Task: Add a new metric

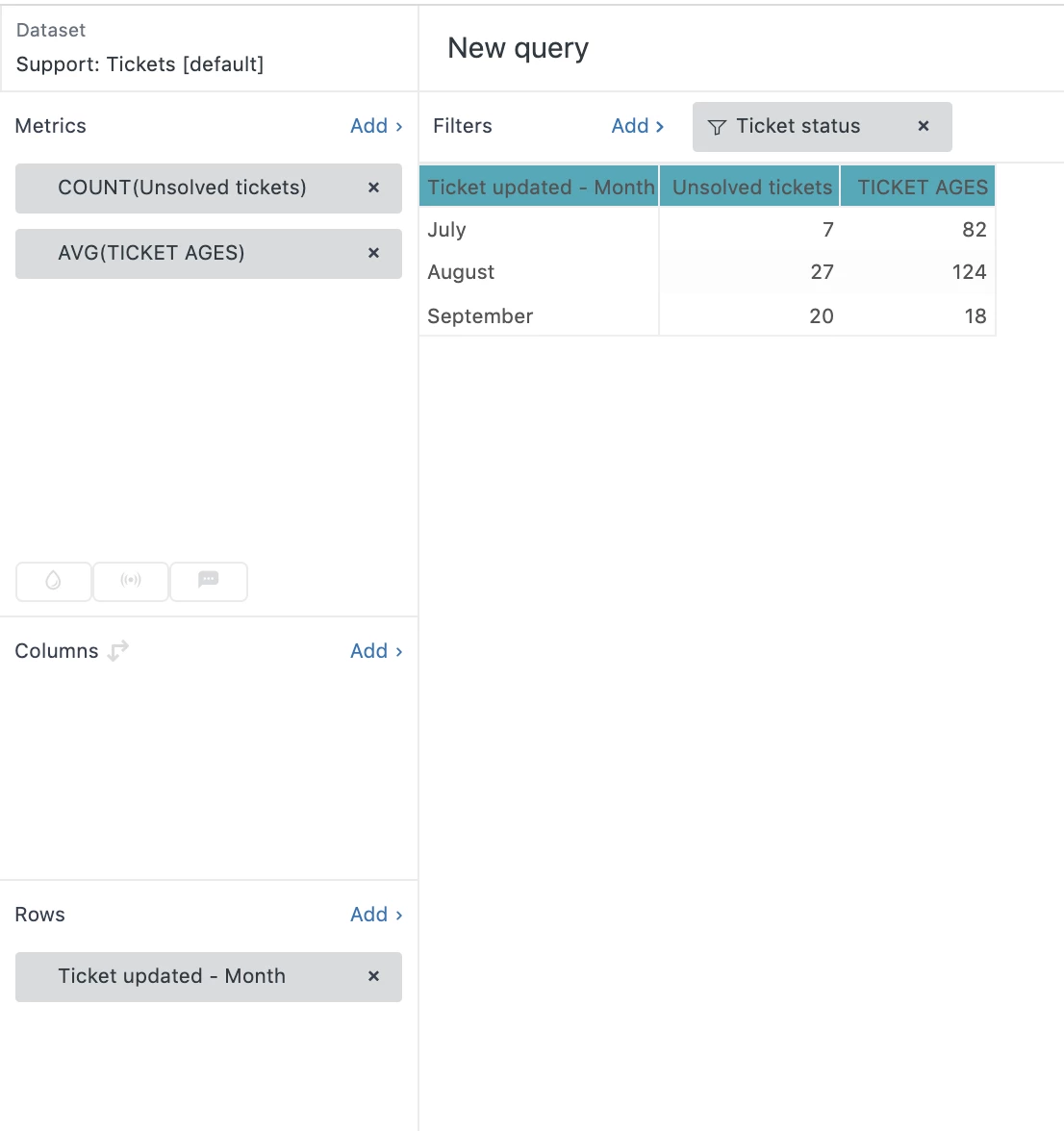Action: click(x=376, y=126)
